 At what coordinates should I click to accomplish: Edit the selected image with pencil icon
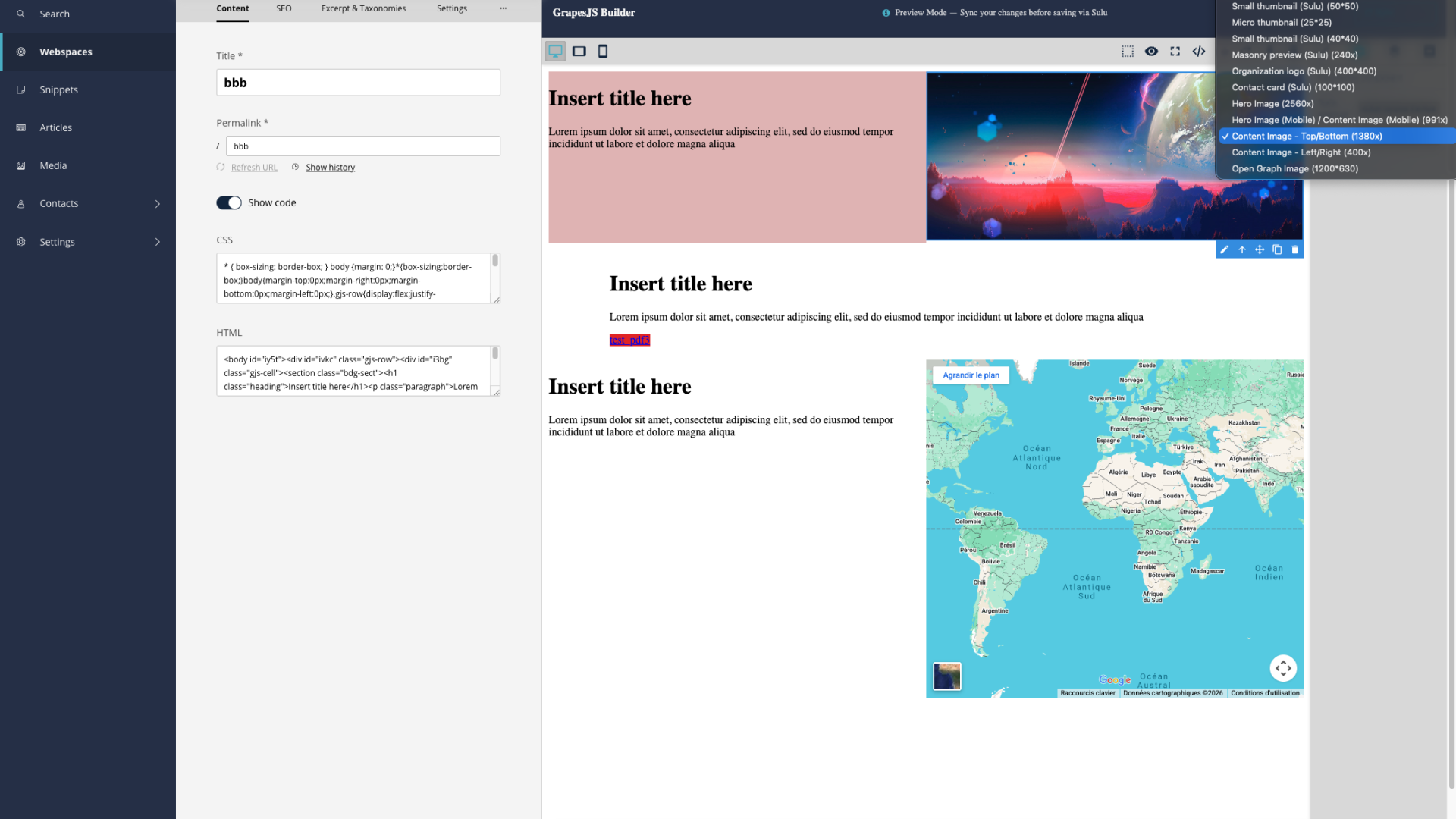tap(1224, 249)
